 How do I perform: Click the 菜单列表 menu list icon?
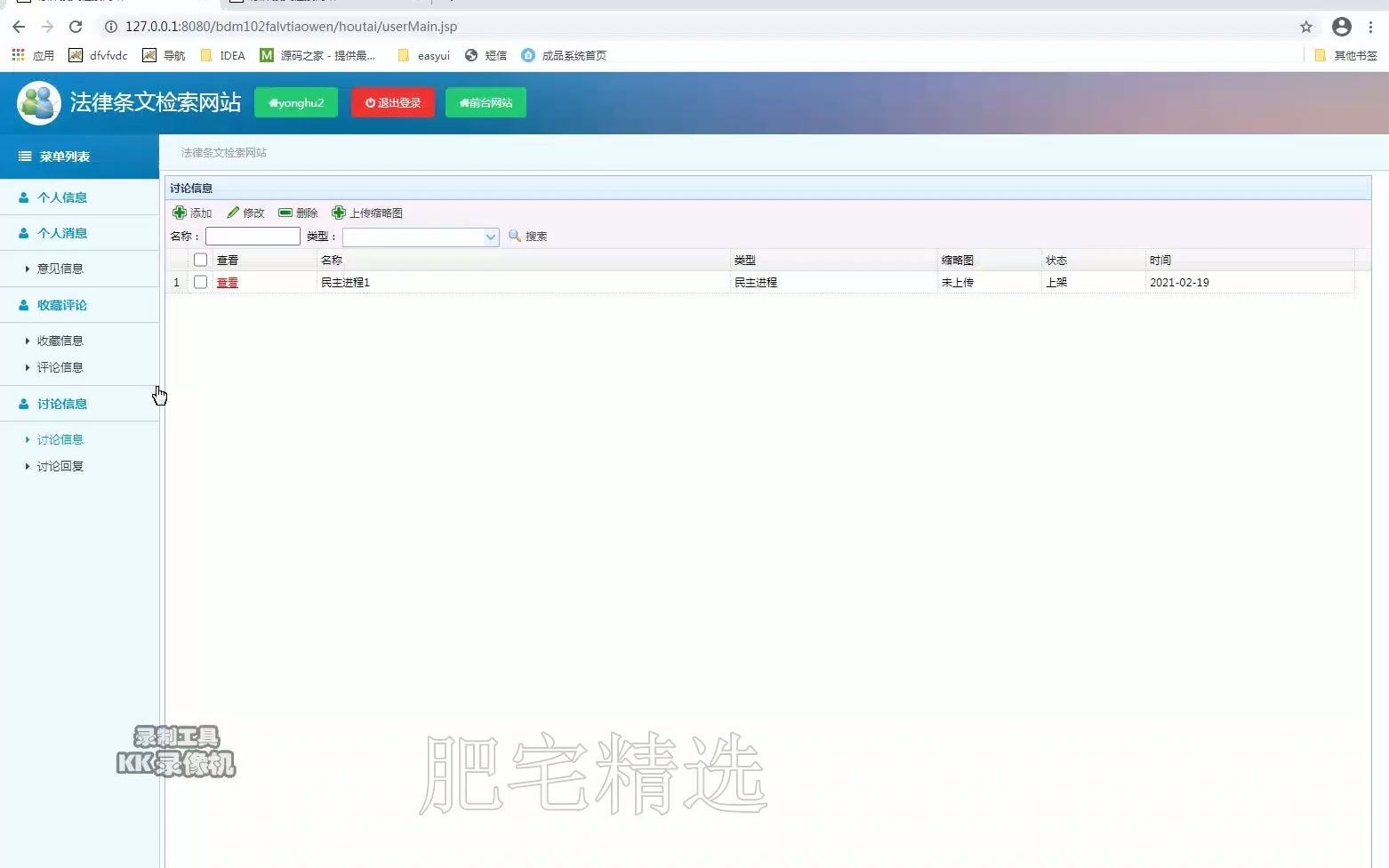(25, 157)
